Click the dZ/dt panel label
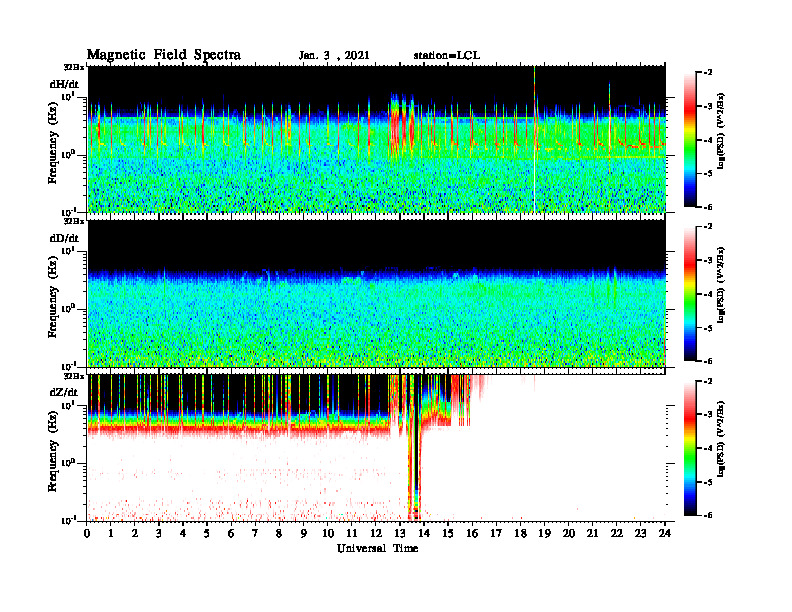Image resolution: width=792 pixels, height=612 pixels. click(x=64, y=392)
